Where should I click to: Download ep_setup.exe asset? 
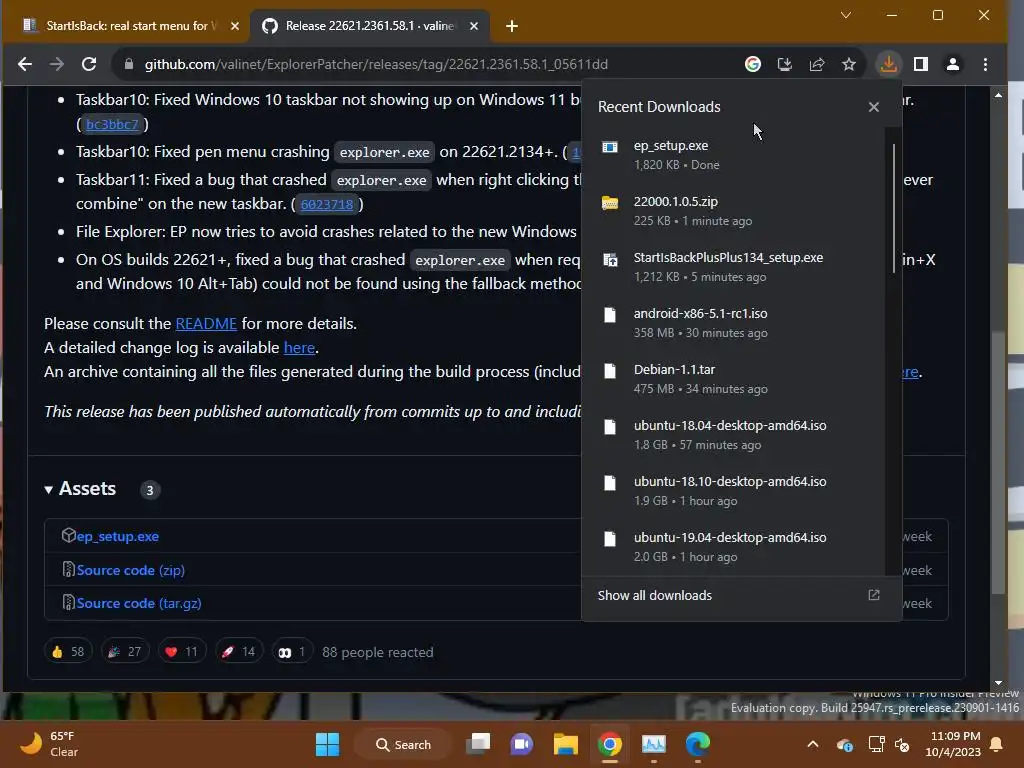coord(118,536)
